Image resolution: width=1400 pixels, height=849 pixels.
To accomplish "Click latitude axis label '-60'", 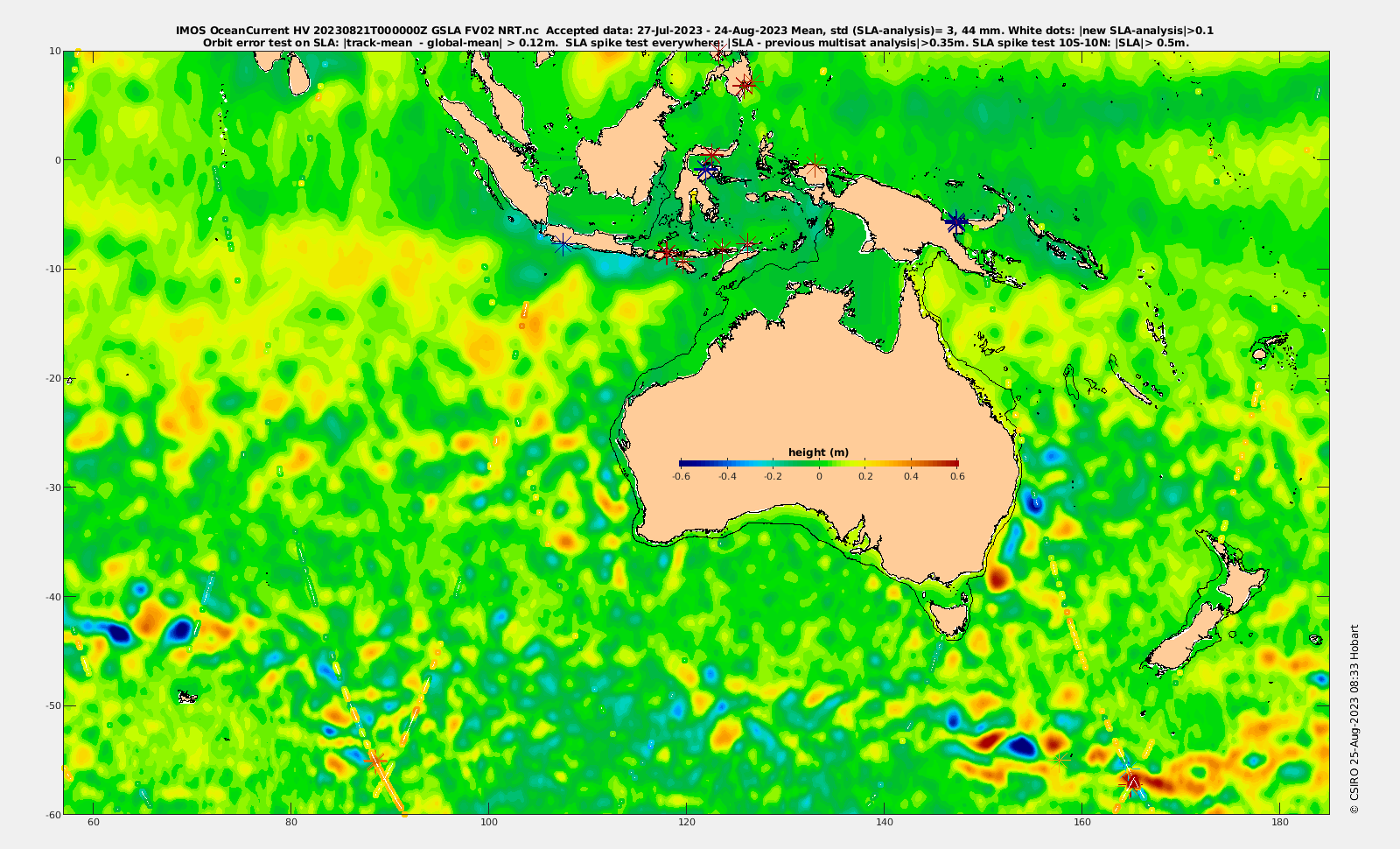I will 53,815.
